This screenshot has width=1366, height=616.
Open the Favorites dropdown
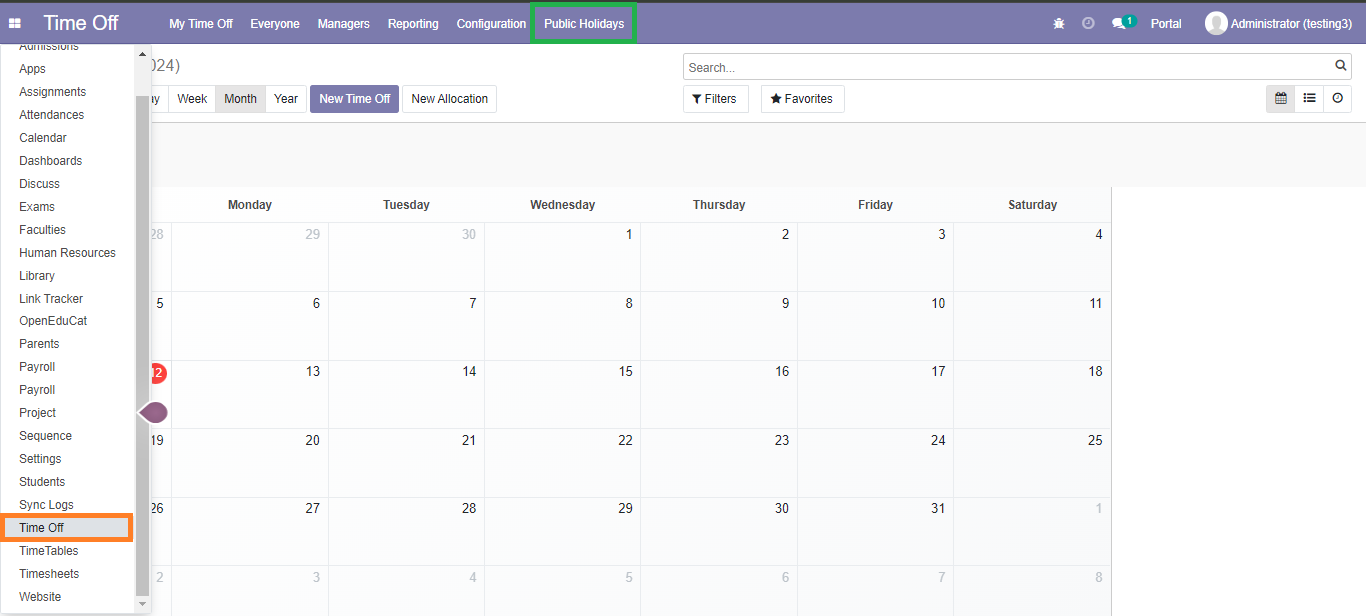coord(802,99)
